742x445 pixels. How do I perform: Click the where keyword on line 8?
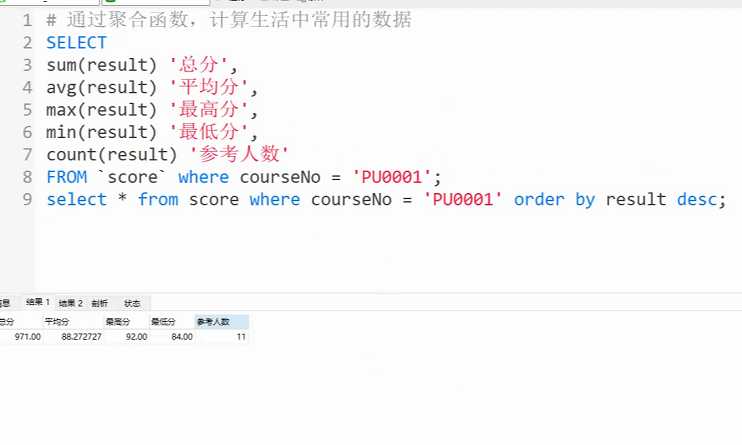pyautogui.click(x=203, y=177)
